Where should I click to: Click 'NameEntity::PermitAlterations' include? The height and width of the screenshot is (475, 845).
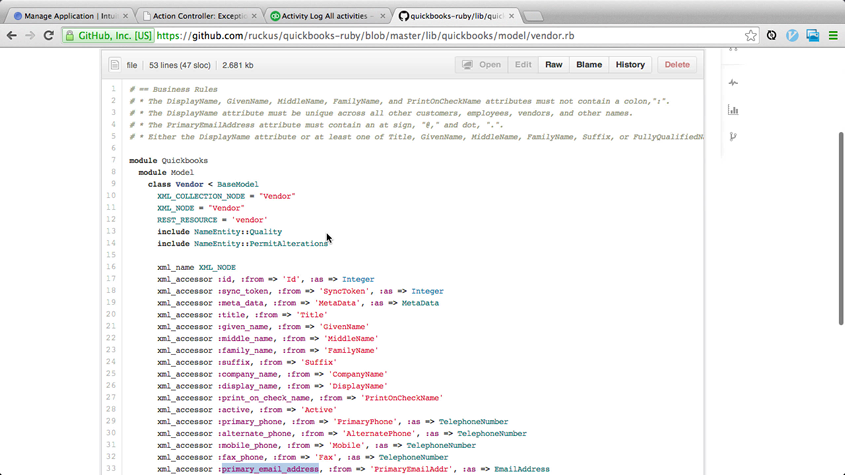261,244
